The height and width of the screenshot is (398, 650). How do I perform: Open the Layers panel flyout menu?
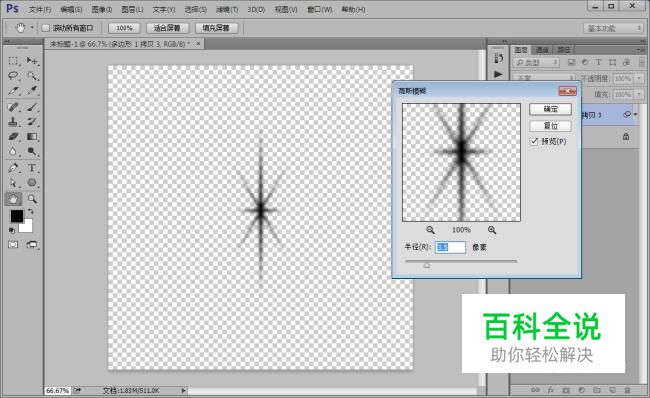tap(640, 50)
